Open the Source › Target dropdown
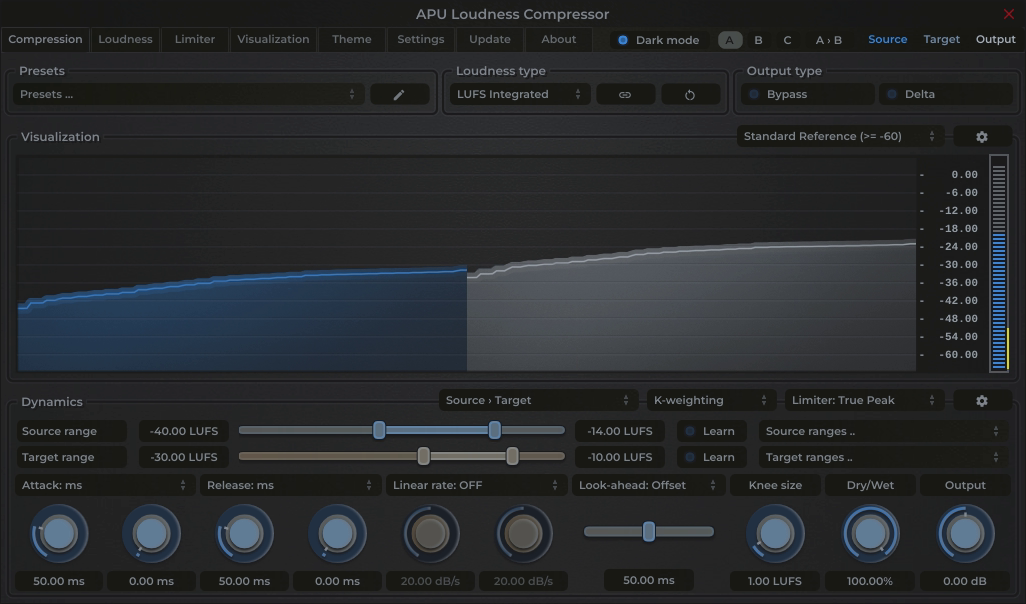Image resolution: width=1026 pixels, height=604 pixels. tap(538, 400)
